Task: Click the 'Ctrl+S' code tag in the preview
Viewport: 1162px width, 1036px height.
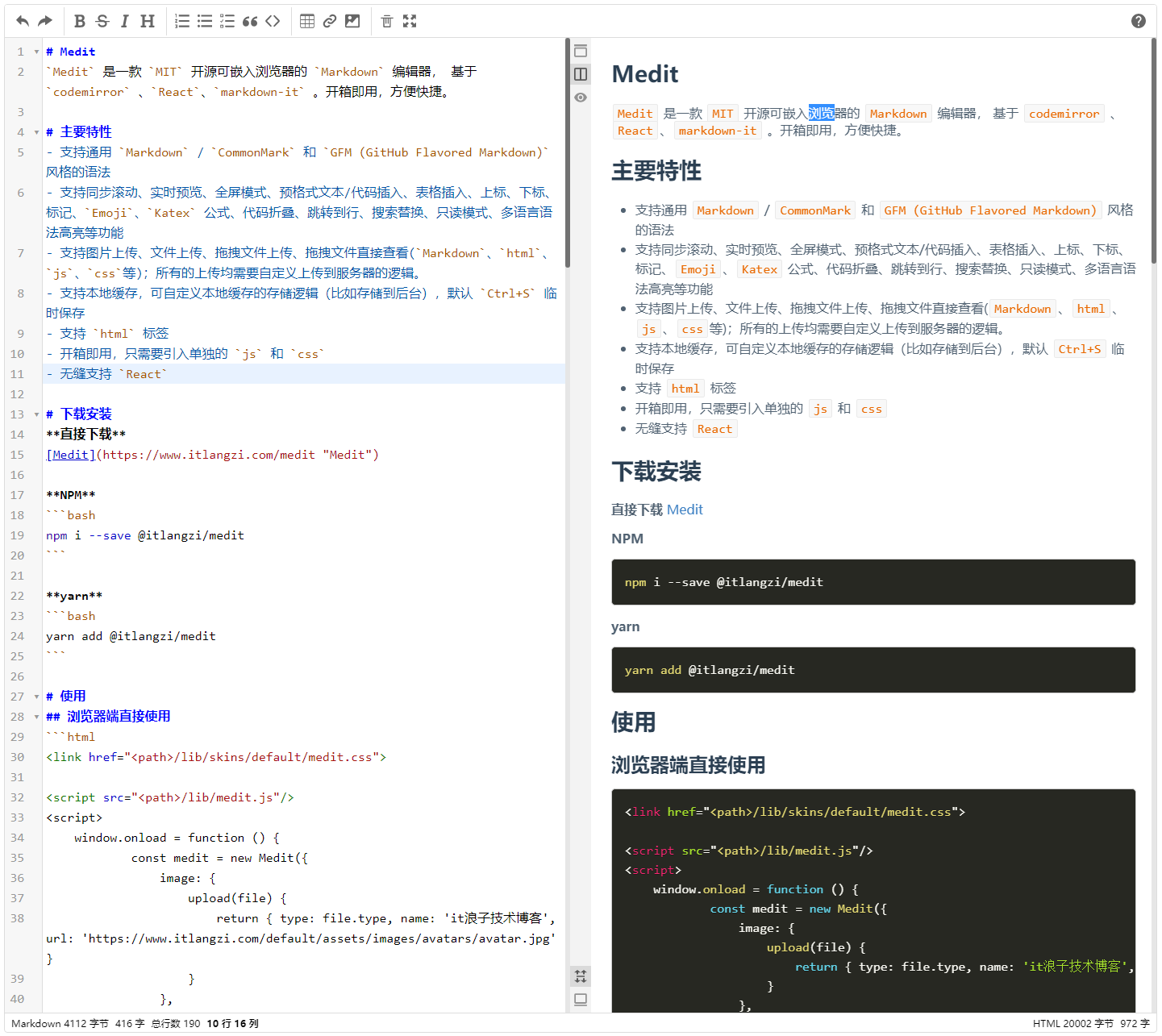Action: point(1080,349)
